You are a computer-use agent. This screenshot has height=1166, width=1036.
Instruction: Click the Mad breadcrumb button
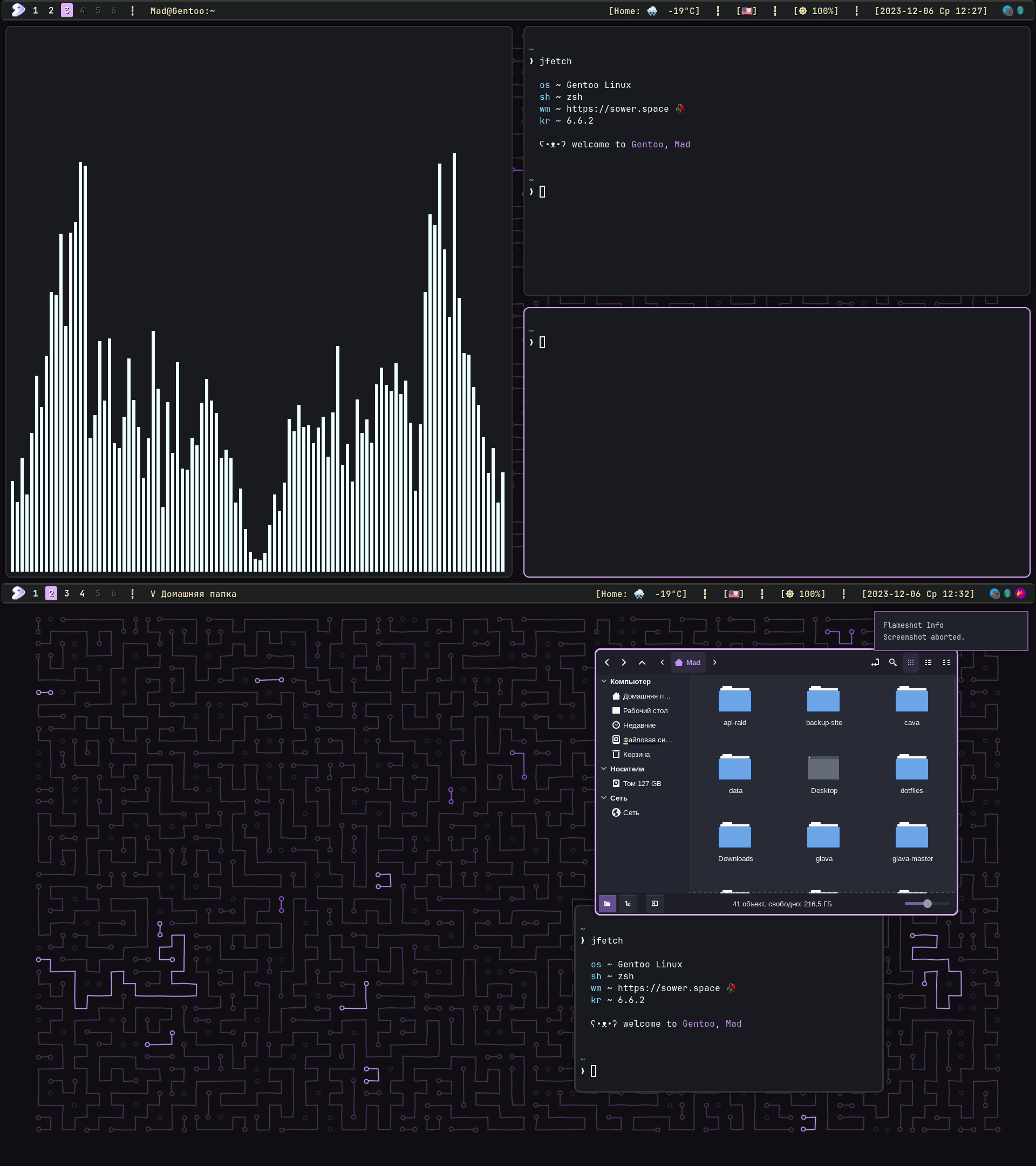coord(687,662)
